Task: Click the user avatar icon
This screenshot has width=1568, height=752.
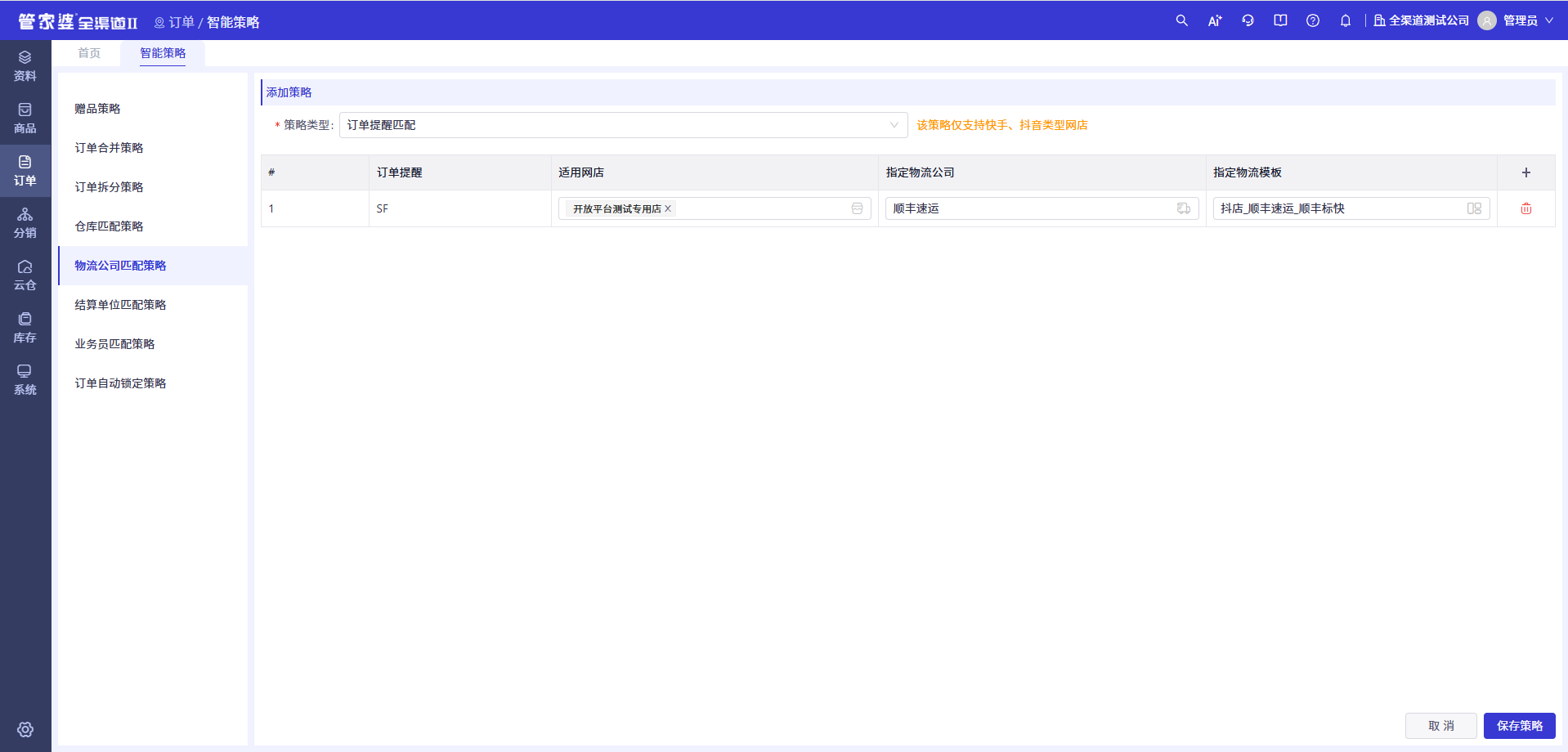Action: coord(1487,20)
